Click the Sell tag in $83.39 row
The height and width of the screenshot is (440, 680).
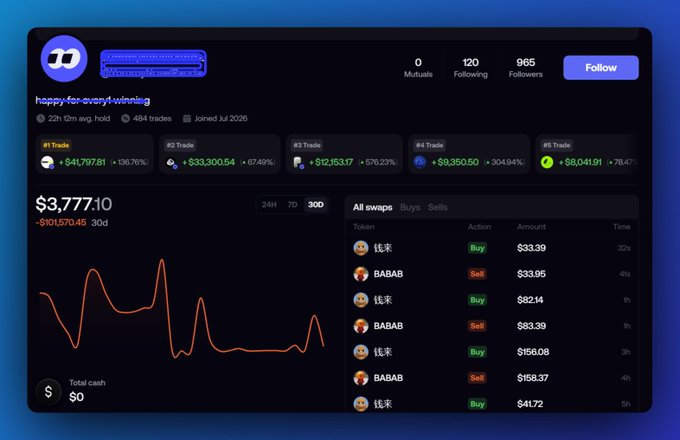point(477,326)
